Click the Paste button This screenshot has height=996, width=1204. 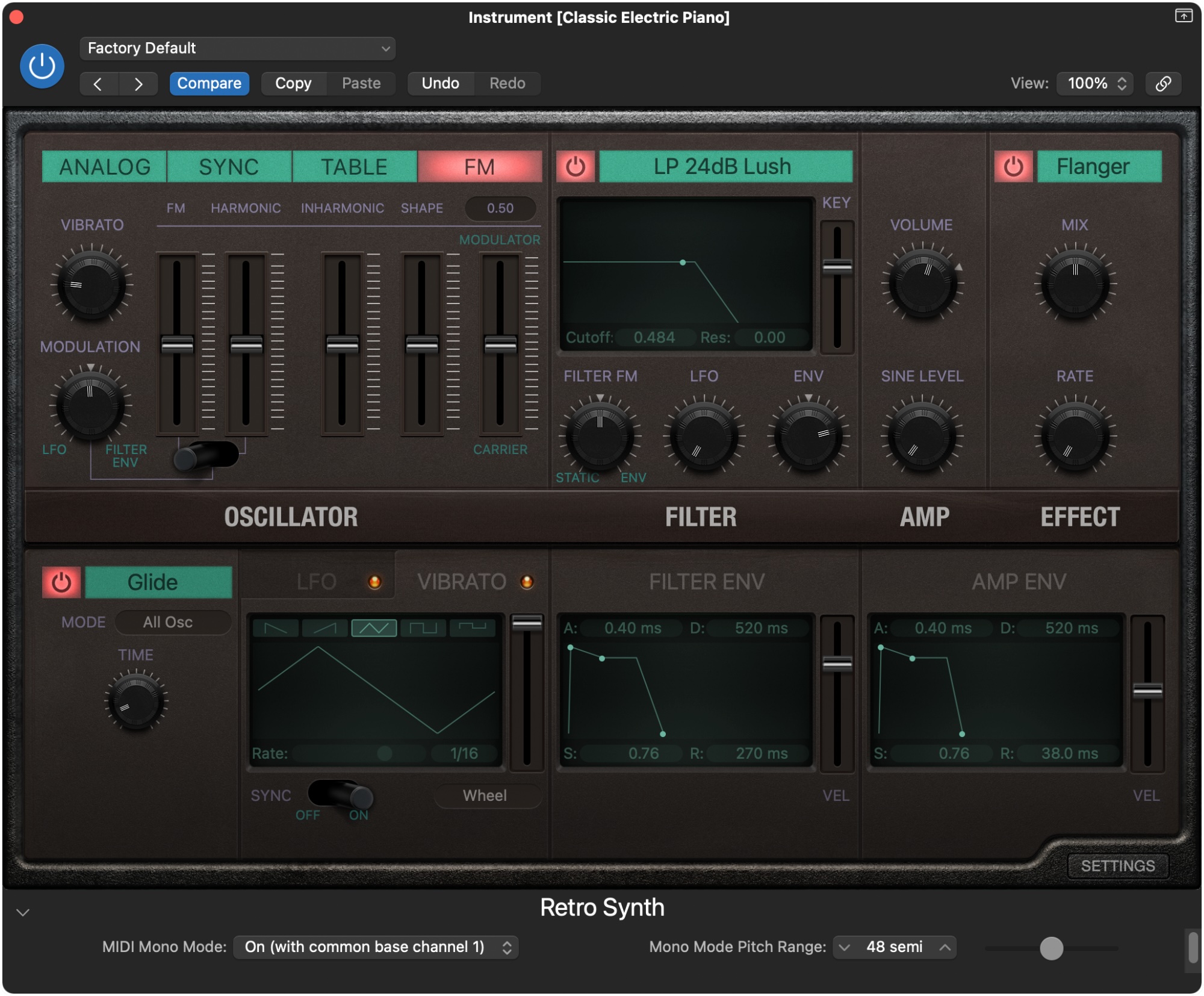click(361, 84)
